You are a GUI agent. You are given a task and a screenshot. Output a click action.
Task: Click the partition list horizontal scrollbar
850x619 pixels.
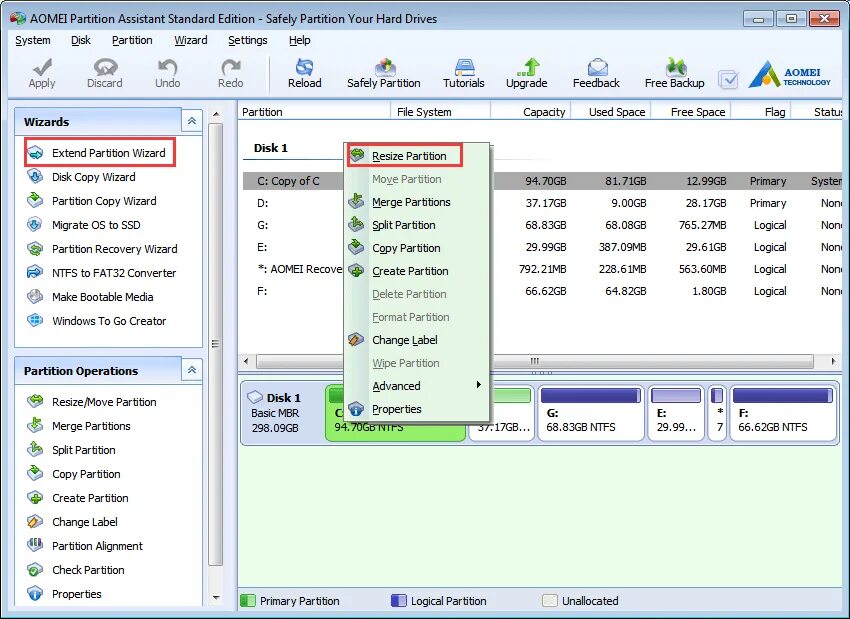click(x=535, y=361)
